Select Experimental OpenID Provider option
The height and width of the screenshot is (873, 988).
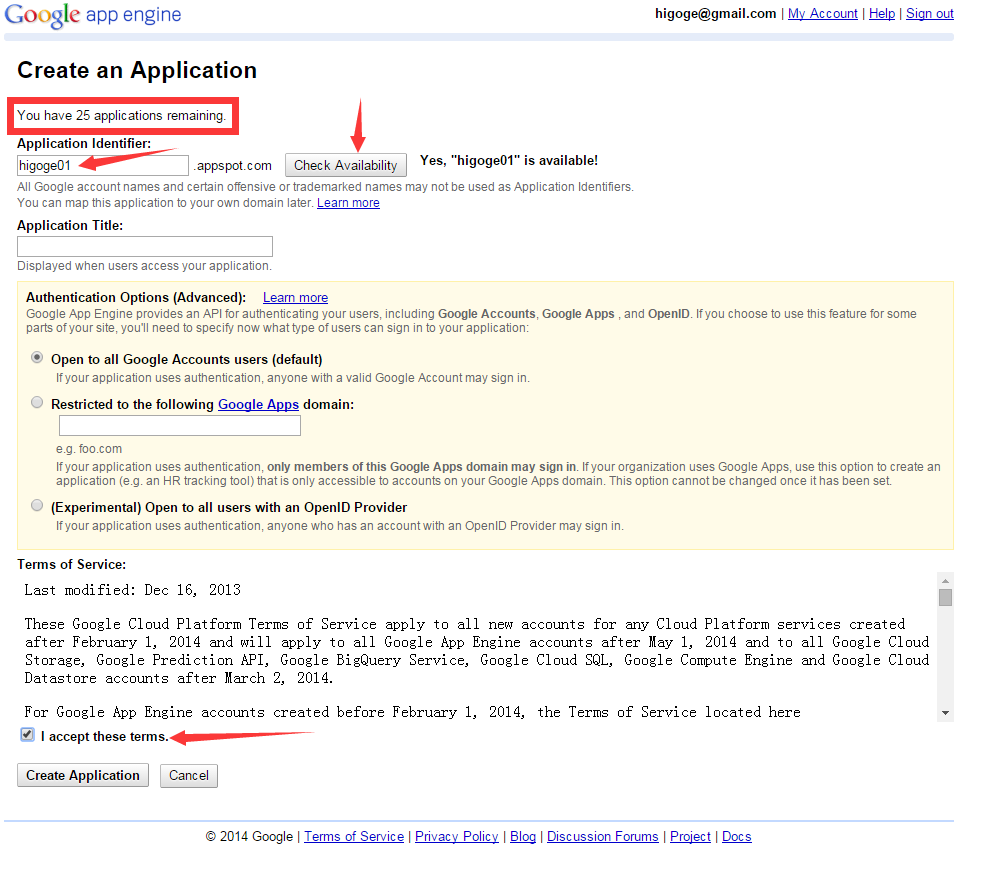pyautogui.click(x=37, y=505)
